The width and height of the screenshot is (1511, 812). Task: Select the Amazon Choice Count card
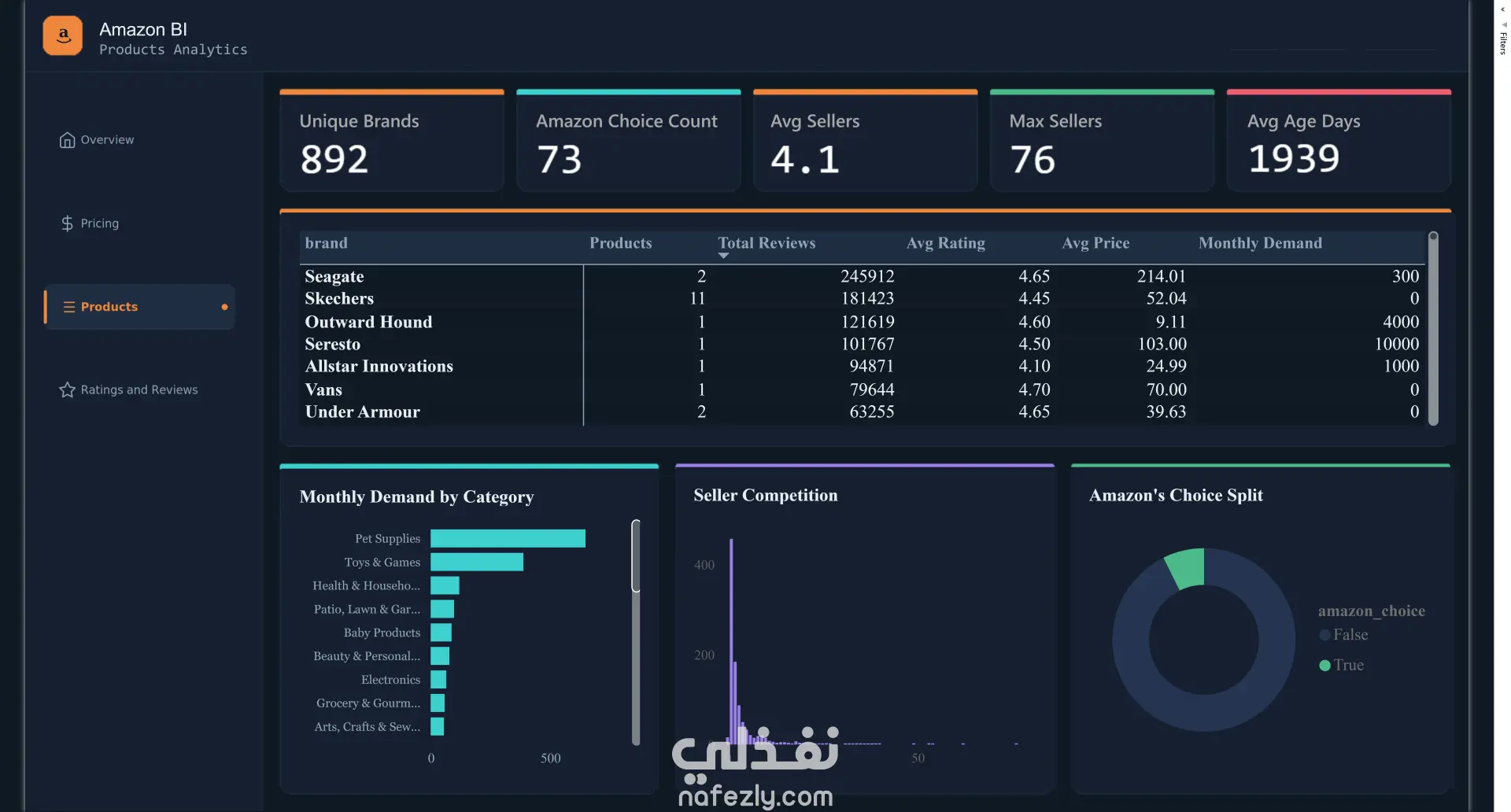tap(629, 141)
